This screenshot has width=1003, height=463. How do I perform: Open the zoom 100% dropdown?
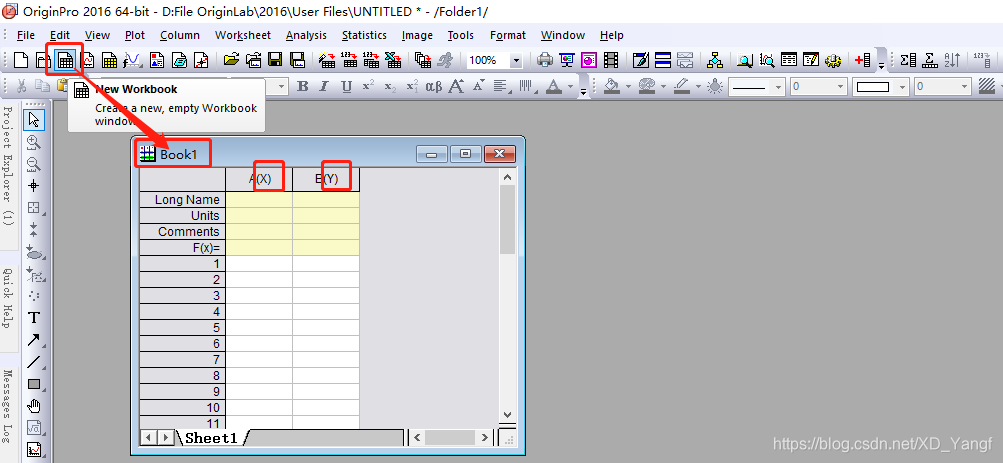click(516, 61)
